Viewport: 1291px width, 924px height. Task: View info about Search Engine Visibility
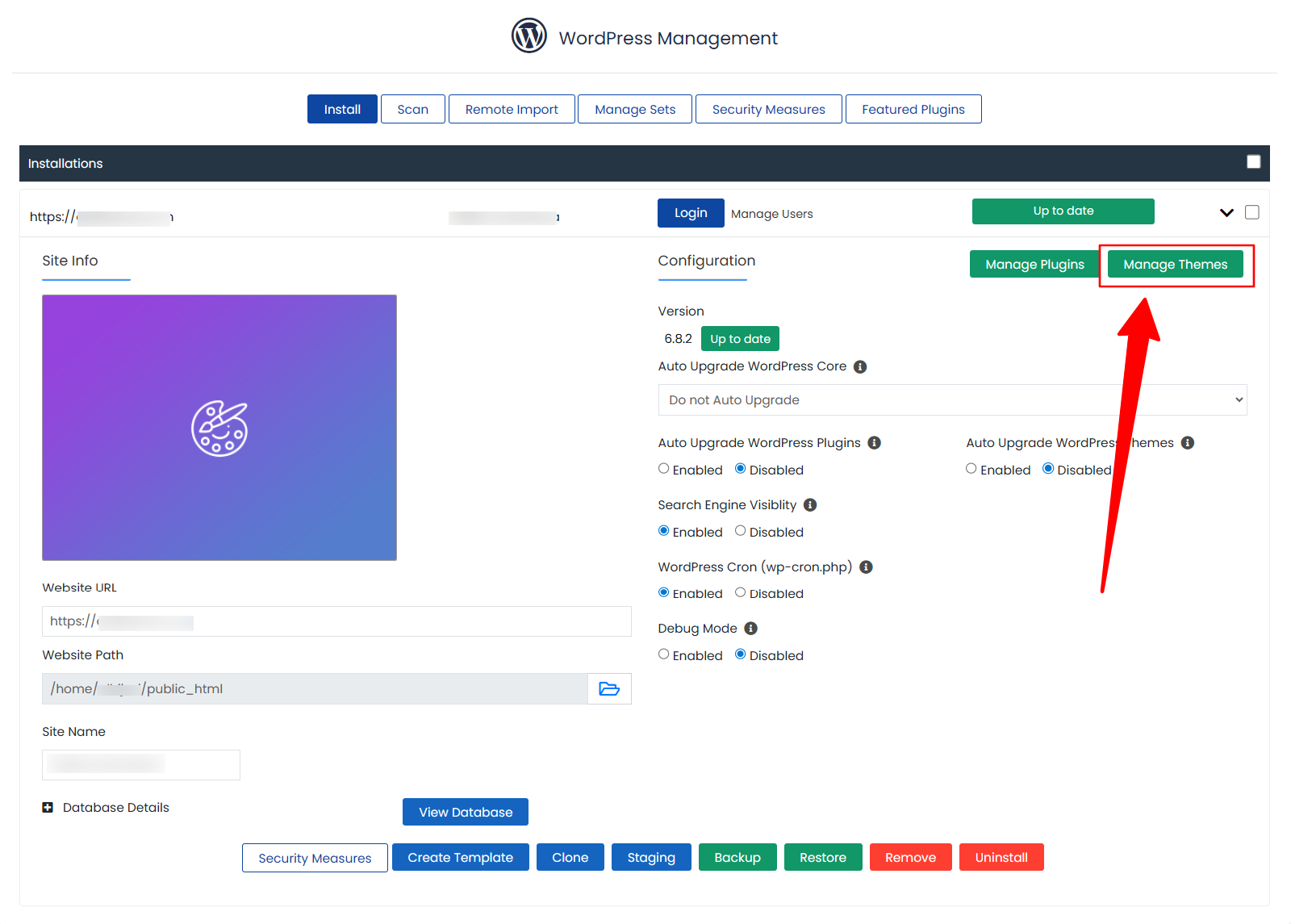coord(810,505)
